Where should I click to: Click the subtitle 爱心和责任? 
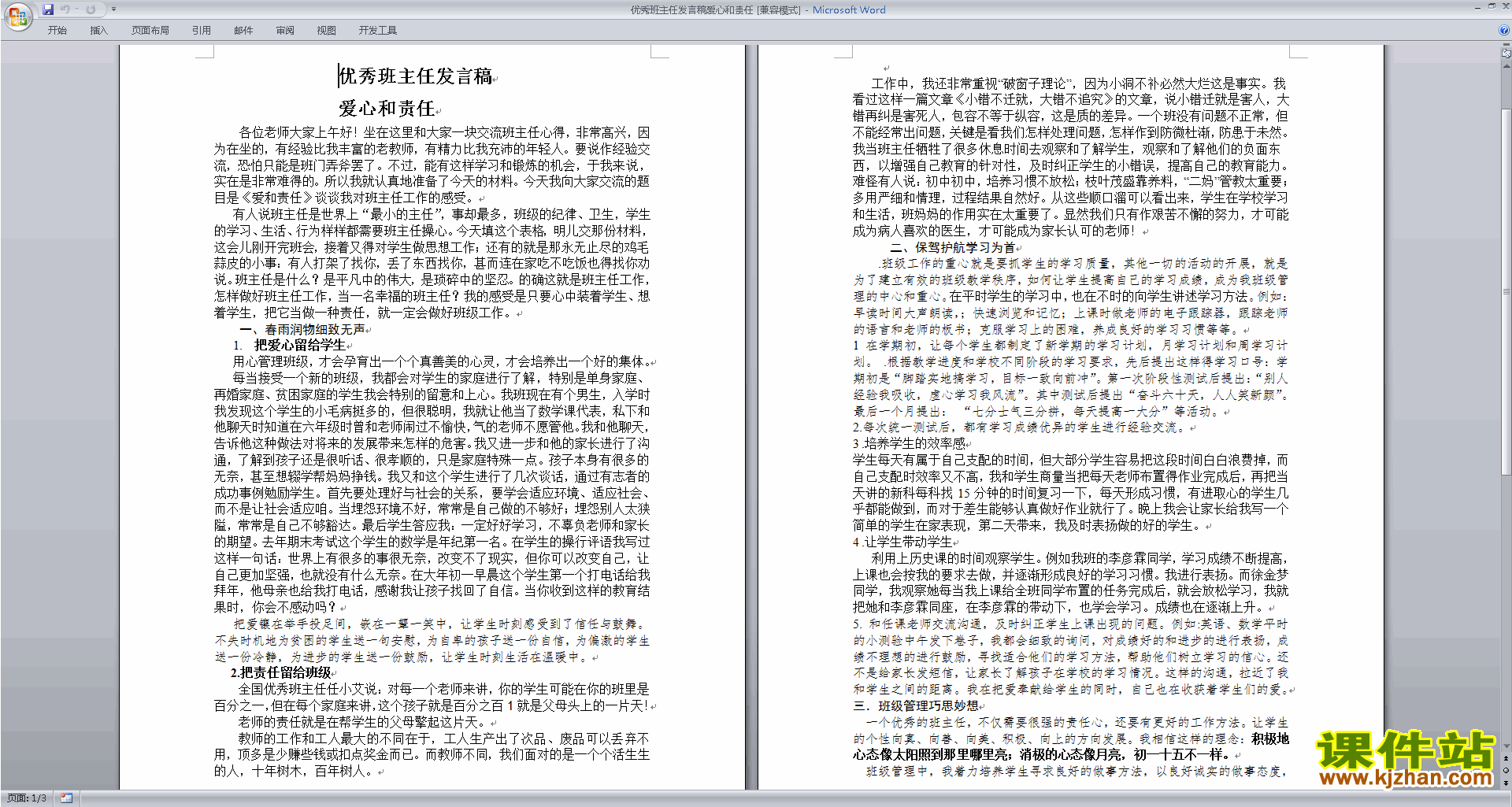point(387,109)
